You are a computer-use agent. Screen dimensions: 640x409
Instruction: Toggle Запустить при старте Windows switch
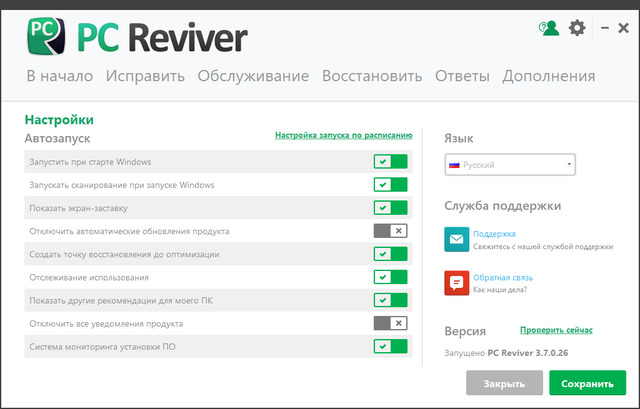point(390,162)
